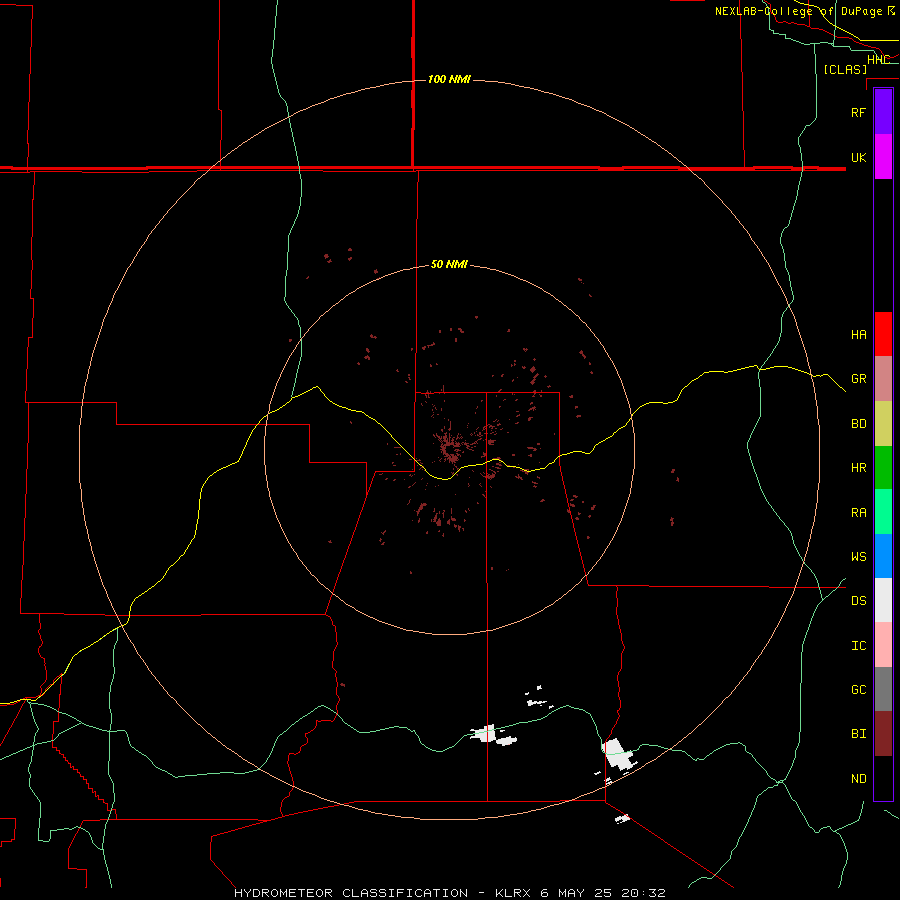
Task: Click the NEXLAB-College of DuPage text
Action: coord(798,11)
